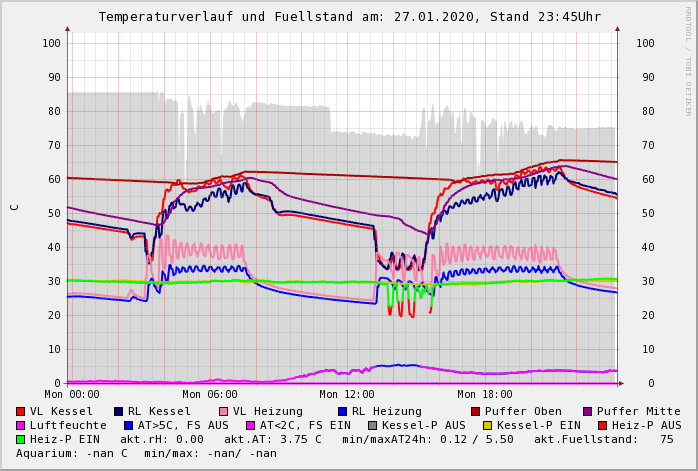This screenshot has height=471, width=698.
Task: Click the gray Kessel-P AUS legend swatch
Action: (373, 426)
